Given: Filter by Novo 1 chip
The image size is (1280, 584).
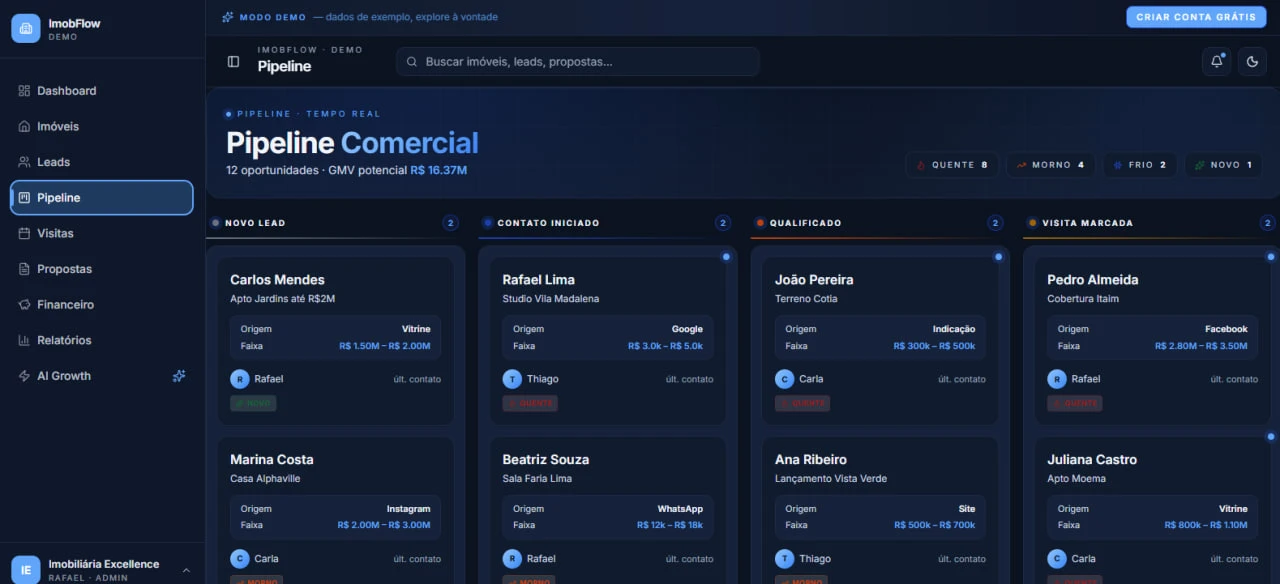Looking at the screenshot, I should pyautogui.click(x=1223, y=165).
